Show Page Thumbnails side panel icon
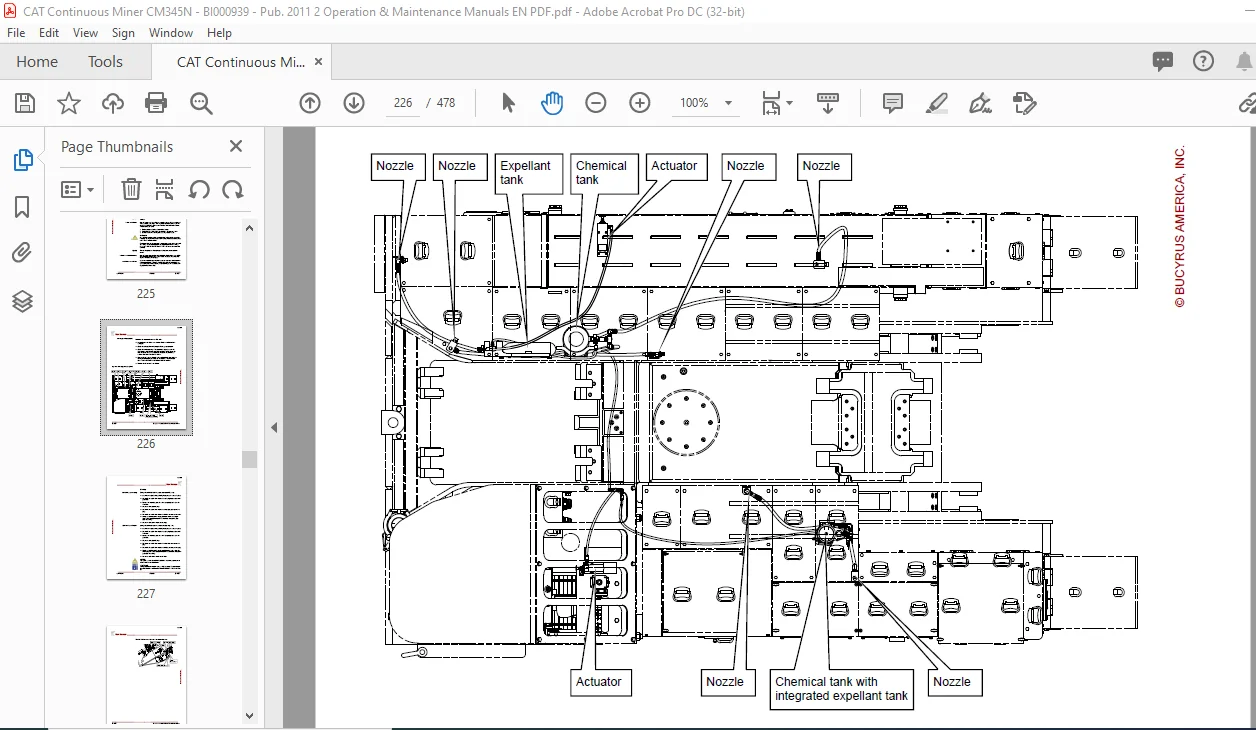Image resolution: width=1256 pixels, height=730 pixels. click(x=22, y=160)
